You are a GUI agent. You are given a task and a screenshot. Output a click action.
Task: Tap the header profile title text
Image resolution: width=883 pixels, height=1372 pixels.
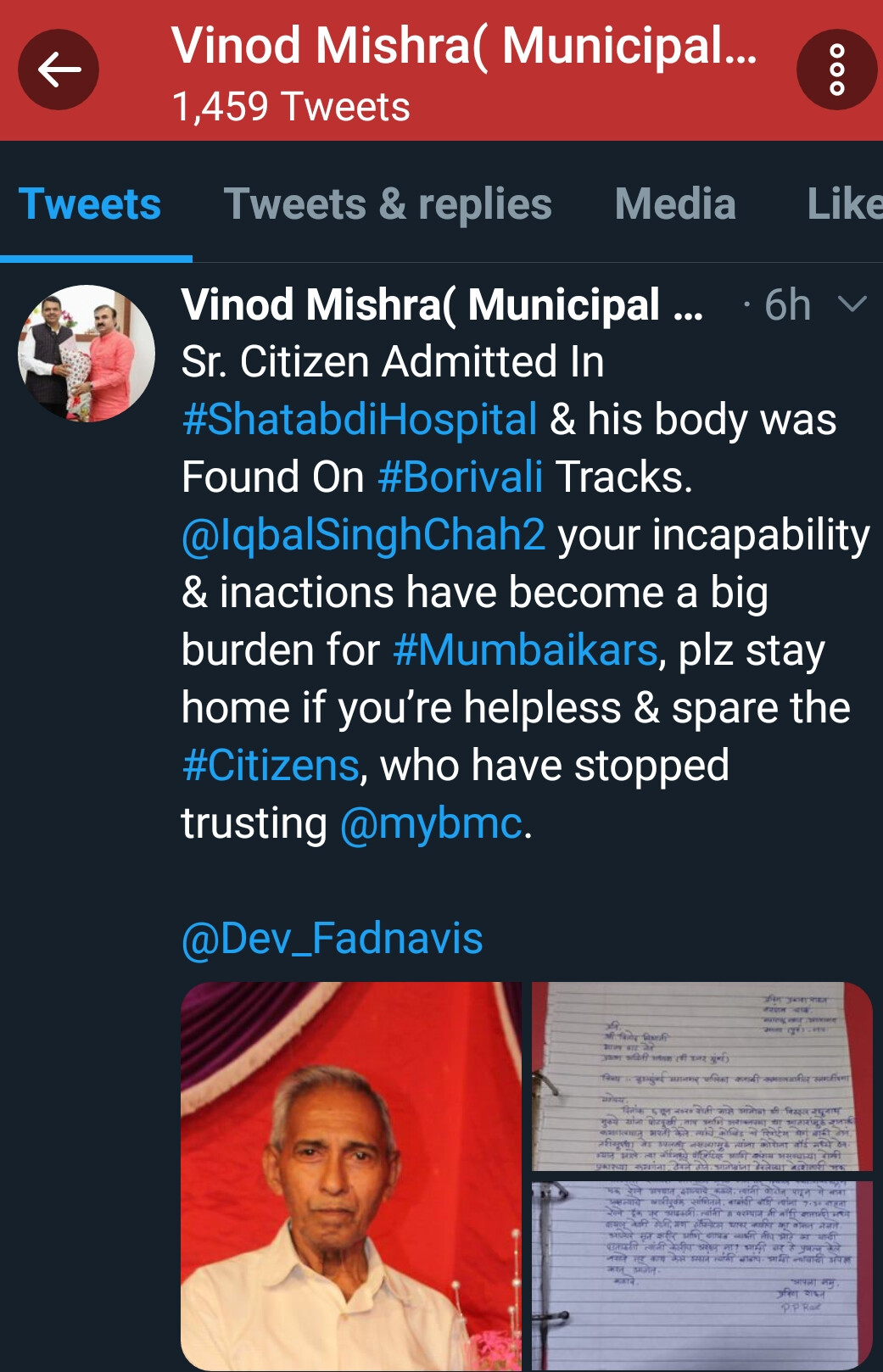463,46
